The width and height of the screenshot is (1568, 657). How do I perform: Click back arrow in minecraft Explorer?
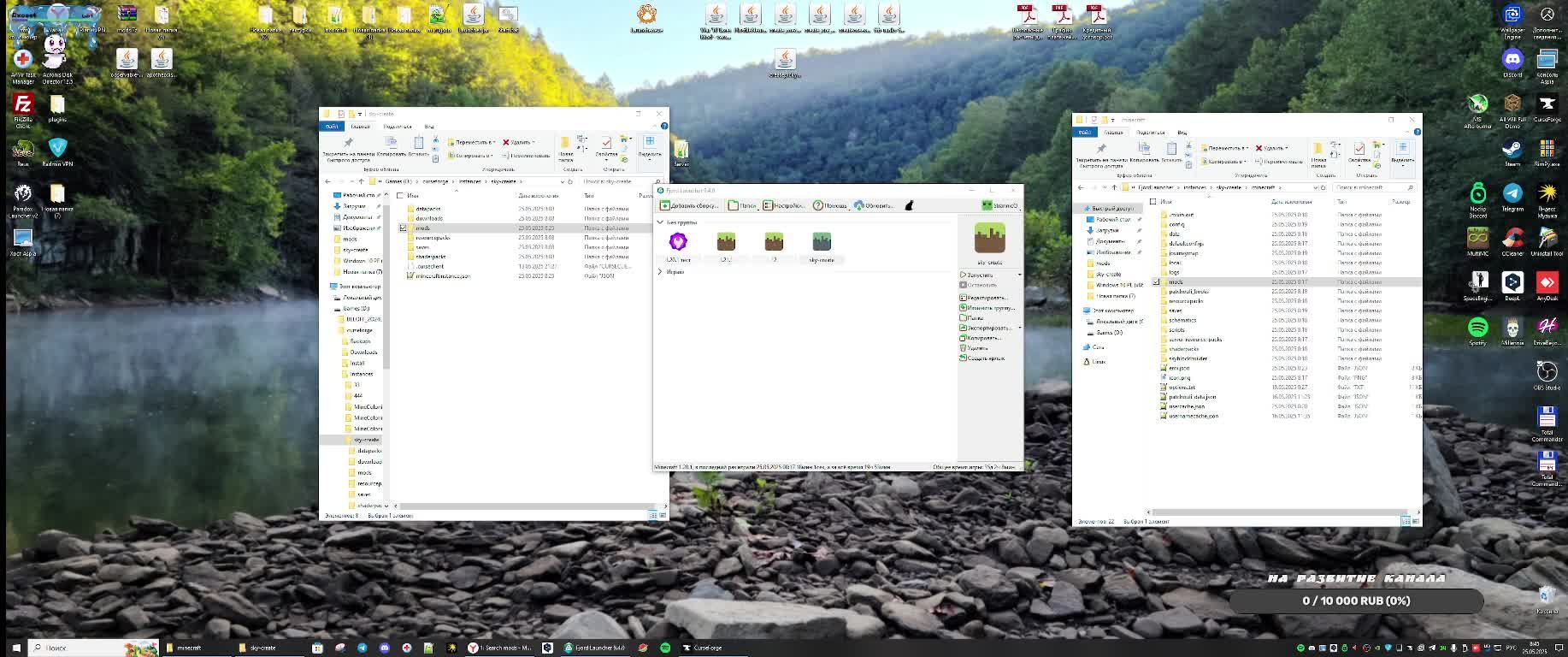coord(1081,187)
